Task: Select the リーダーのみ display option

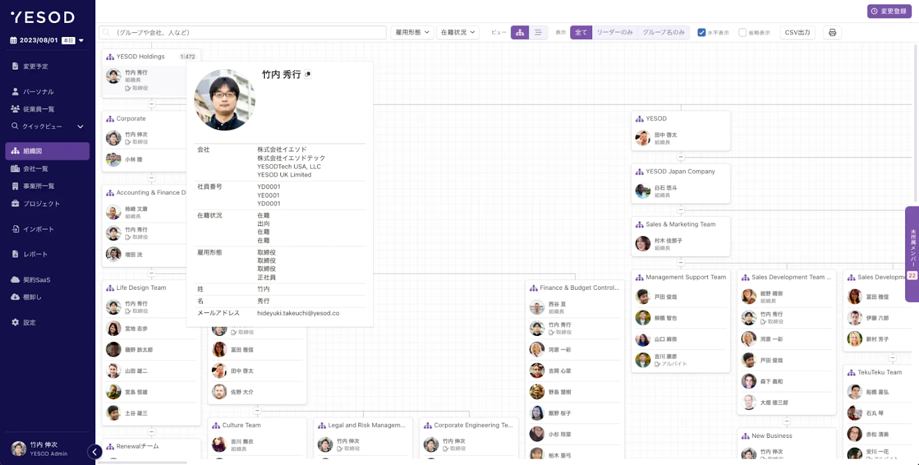Action: [614, 33]
